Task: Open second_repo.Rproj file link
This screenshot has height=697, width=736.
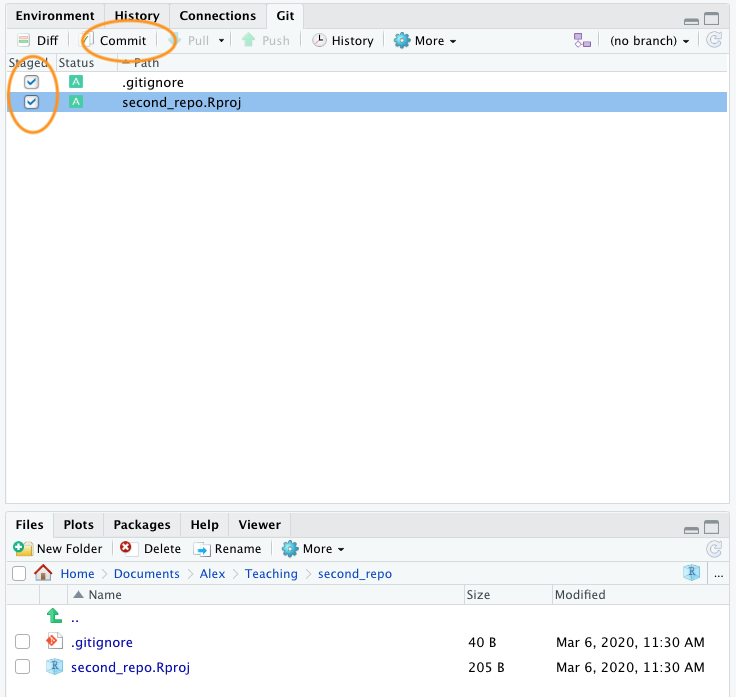Action: click(130, 667)
